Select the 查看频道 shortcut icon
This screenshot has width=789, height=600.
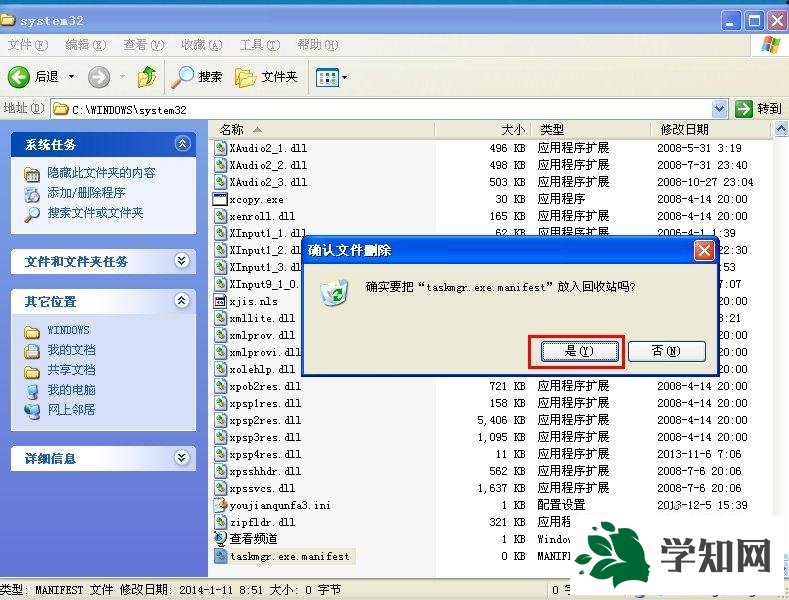click(220, 539)
